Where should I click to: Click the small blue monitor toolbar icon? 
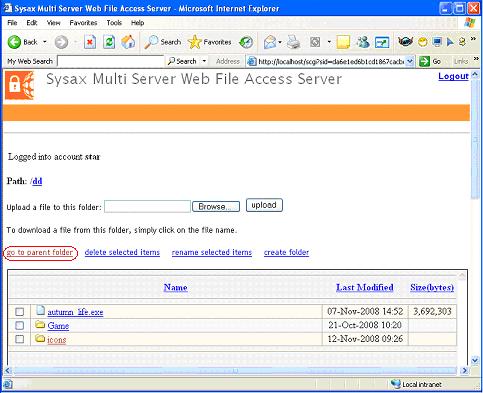coord(437,42)
